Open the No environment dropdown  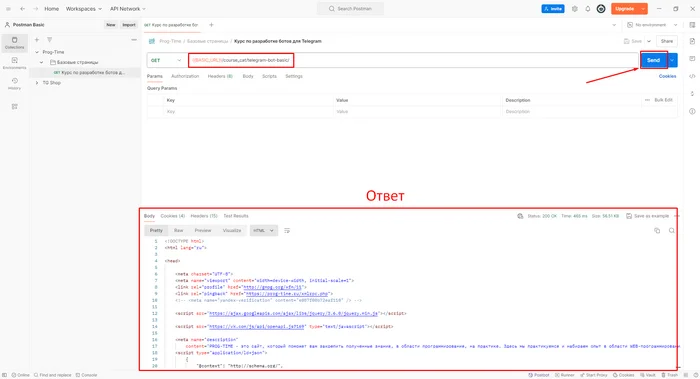[x=652, y=25]
